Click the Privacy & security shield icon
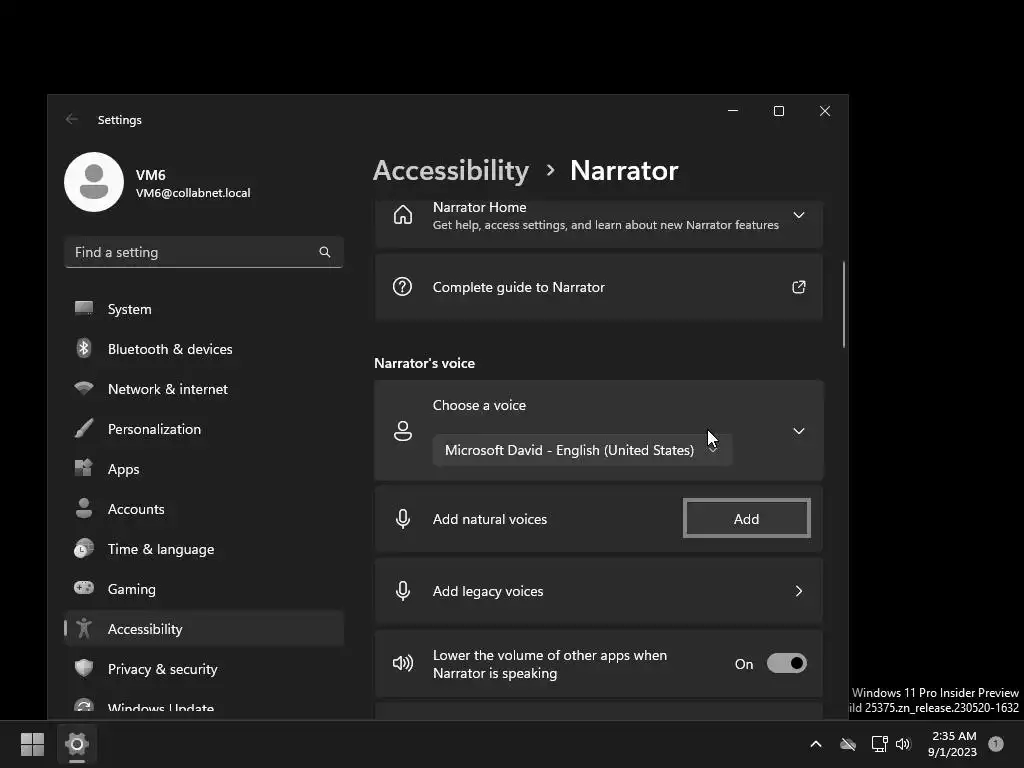1024x768 pixels. pos(84,668)
